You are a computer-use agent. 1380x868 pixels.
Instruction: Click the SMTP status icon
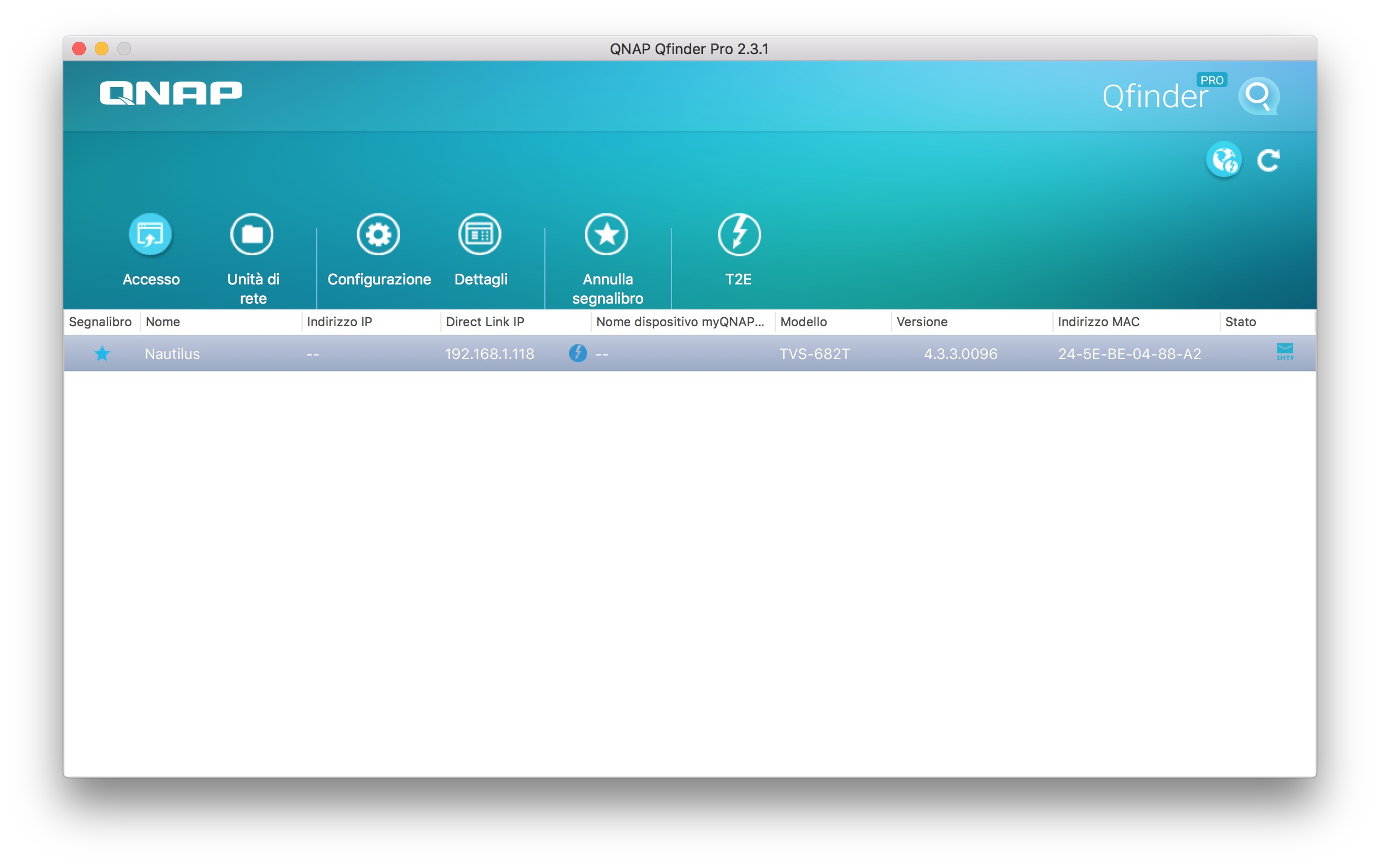click(1285, 352)
